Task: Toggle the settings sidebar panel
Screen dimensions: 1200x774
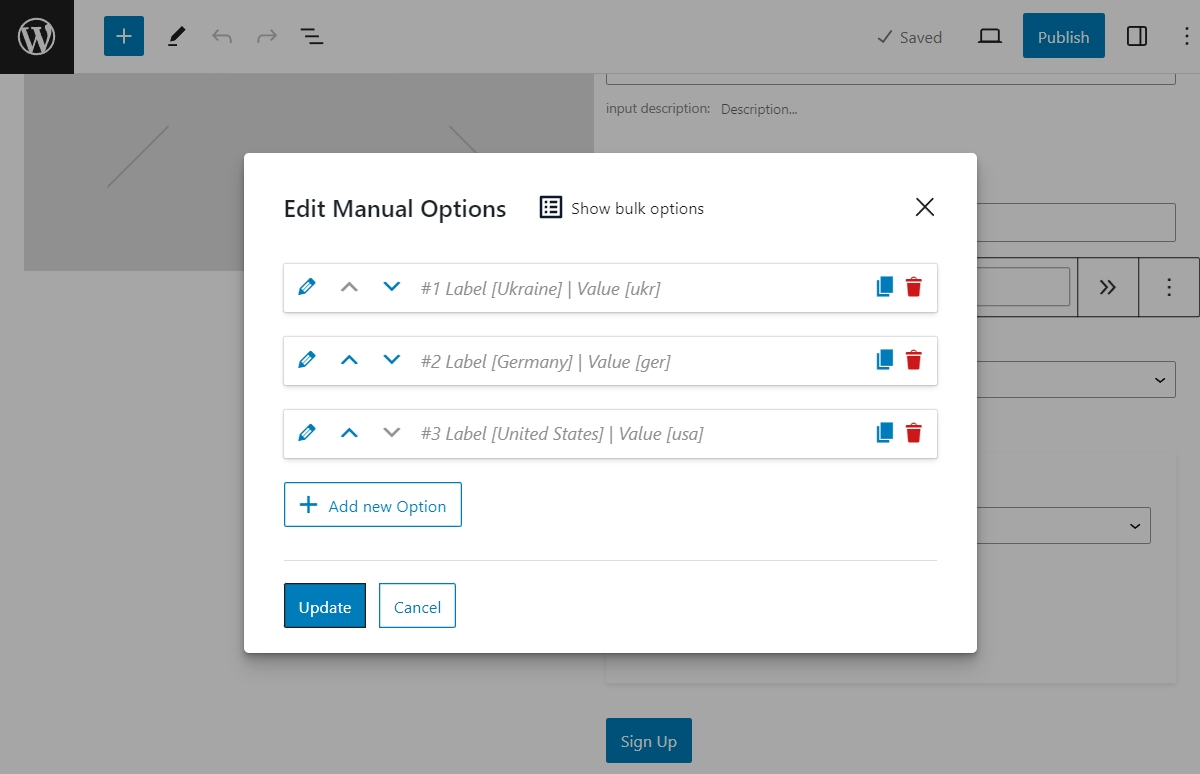Action: click(1137, 37)
